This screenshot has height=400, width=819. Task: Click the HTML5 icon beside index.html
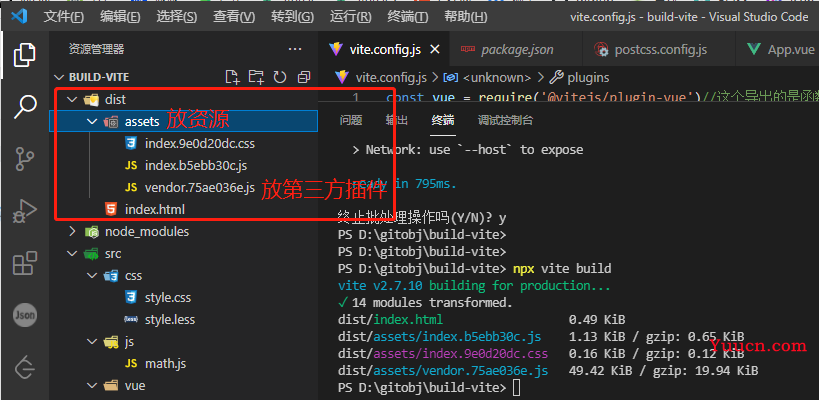pyautogui.click(x=111, y=210)
